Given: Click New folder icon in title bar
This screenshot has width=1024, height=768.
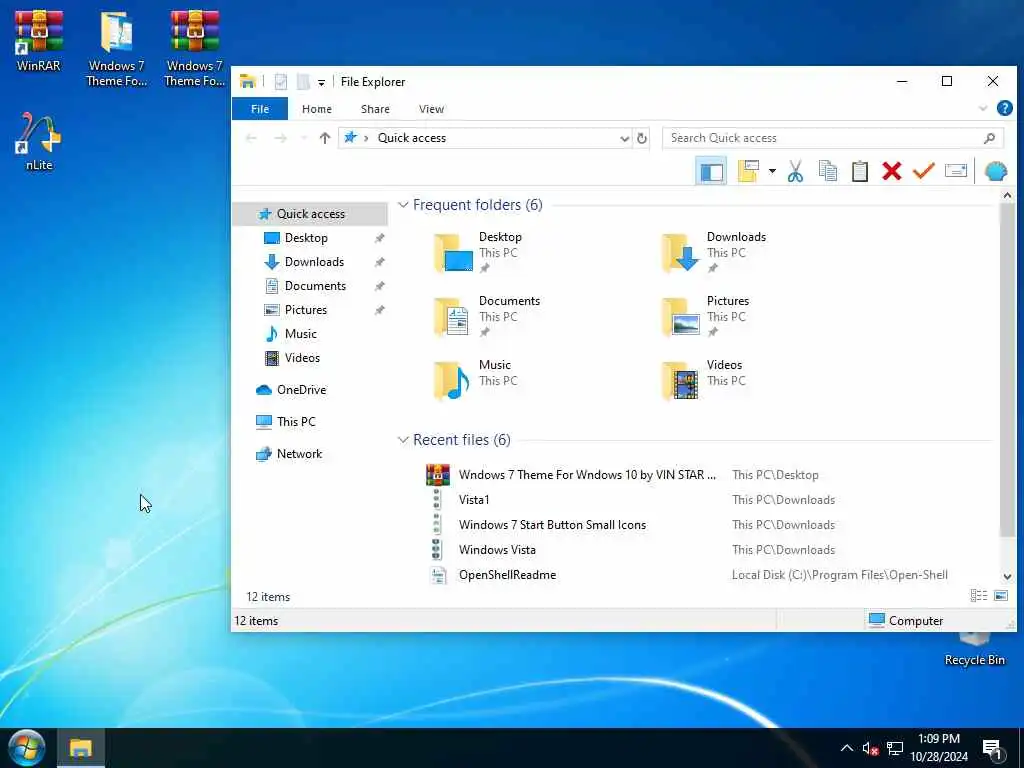Looking at the screenshot, I should (x=303, y=82).
